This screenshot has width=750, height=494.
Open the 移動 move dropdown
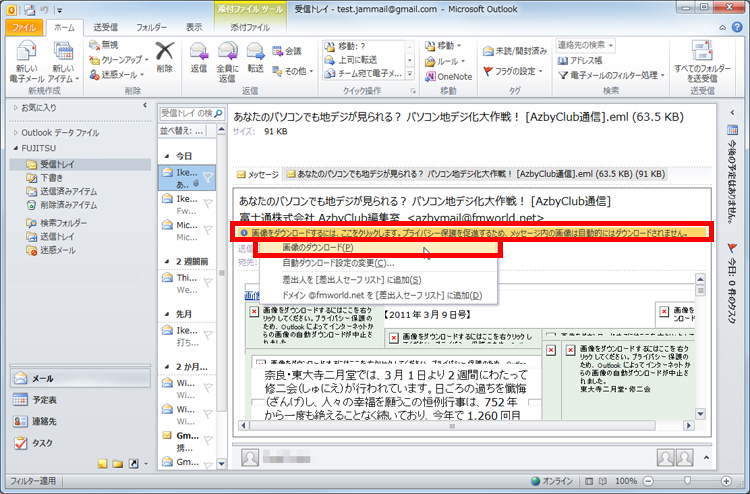[443, 46]
